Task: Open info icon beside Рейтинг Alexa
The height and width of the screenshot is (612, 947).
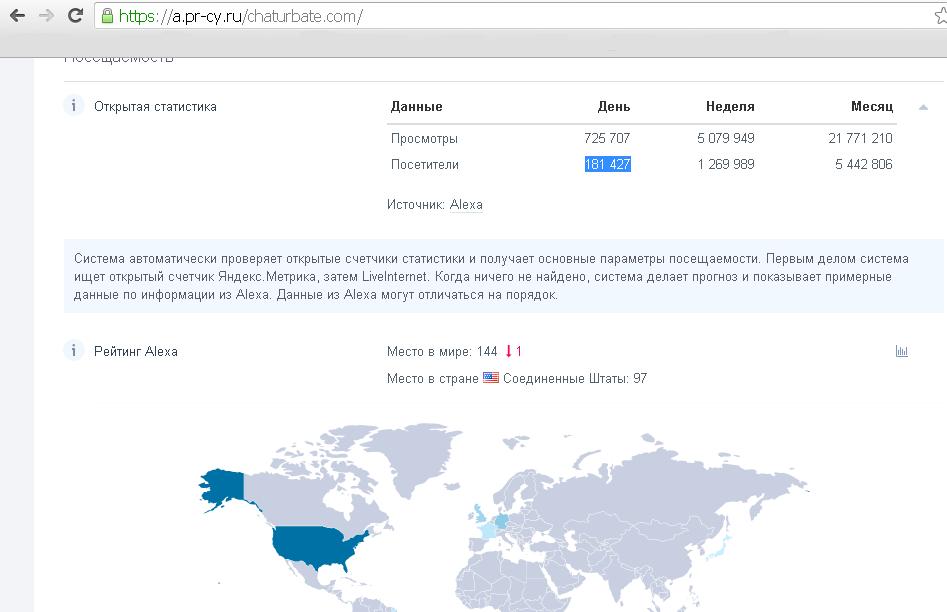Action: click(73, 351)
